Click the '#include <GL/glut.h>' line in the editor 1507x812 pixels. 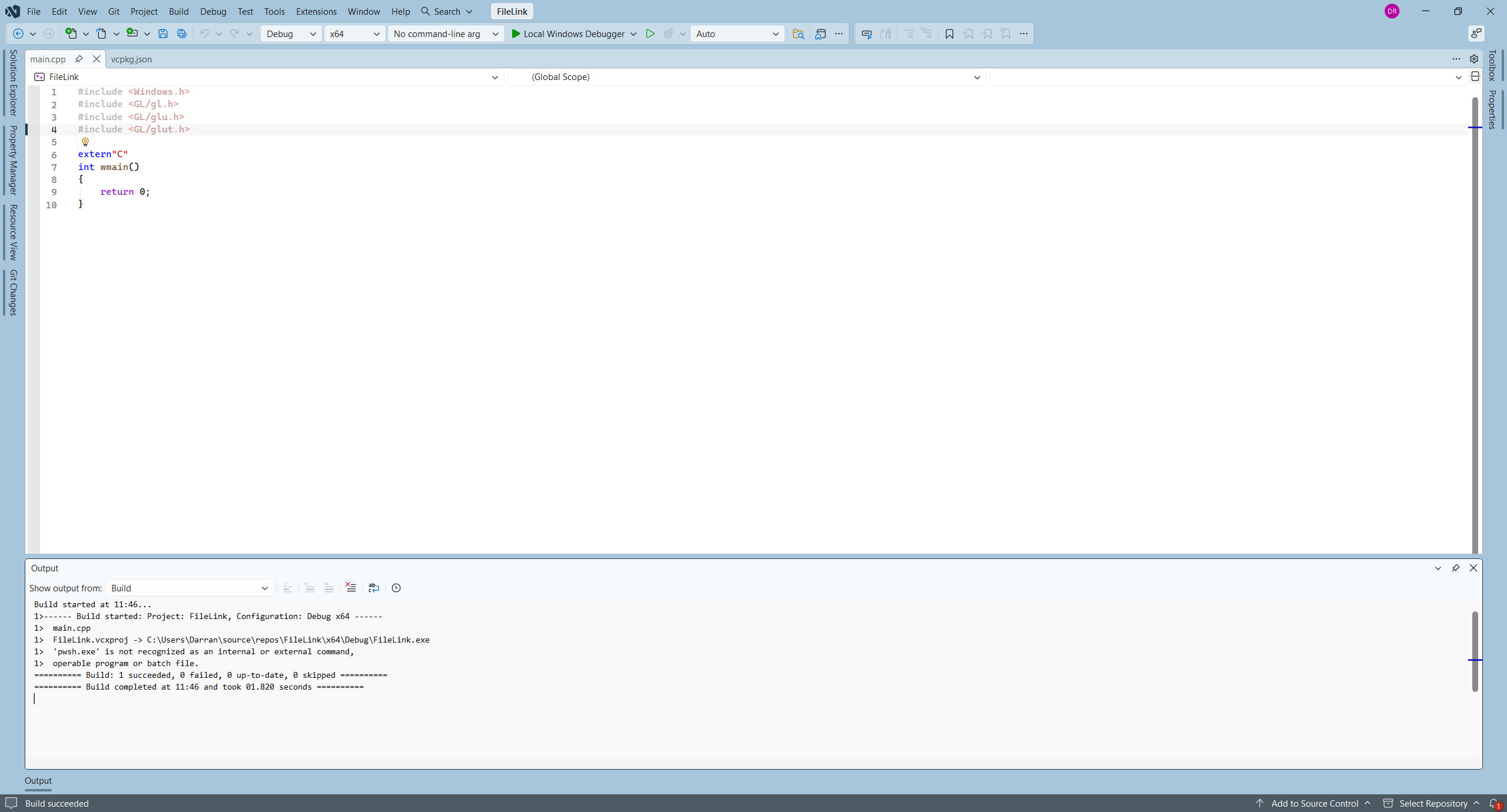[x=134, y=129]
